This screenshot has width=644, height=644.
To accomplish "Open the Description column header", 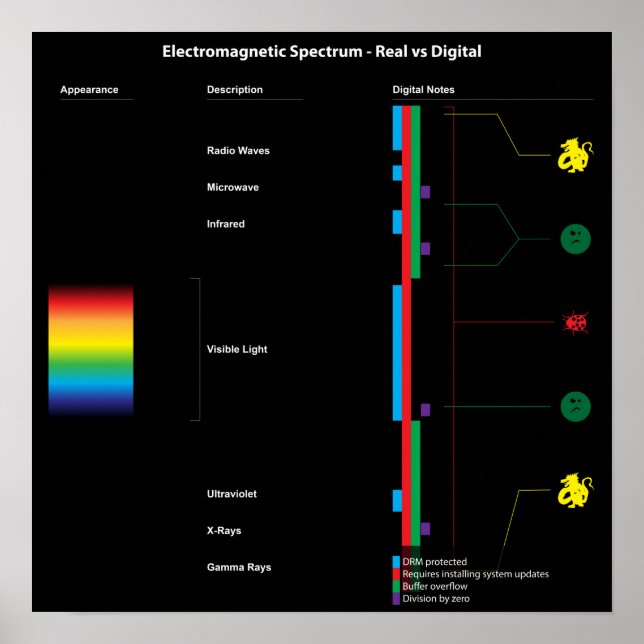I will [235, 90].
